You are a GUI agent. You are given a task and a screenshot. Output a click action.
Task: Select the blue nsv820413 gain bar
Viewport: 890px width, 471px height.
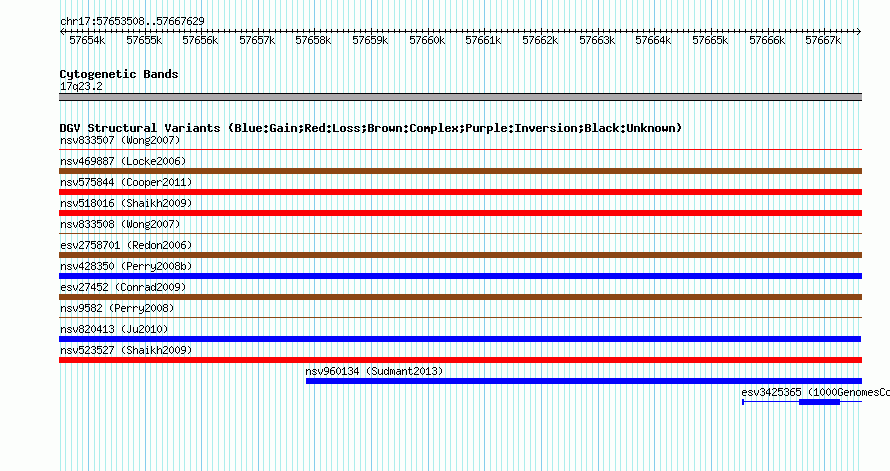coord(460,339)
